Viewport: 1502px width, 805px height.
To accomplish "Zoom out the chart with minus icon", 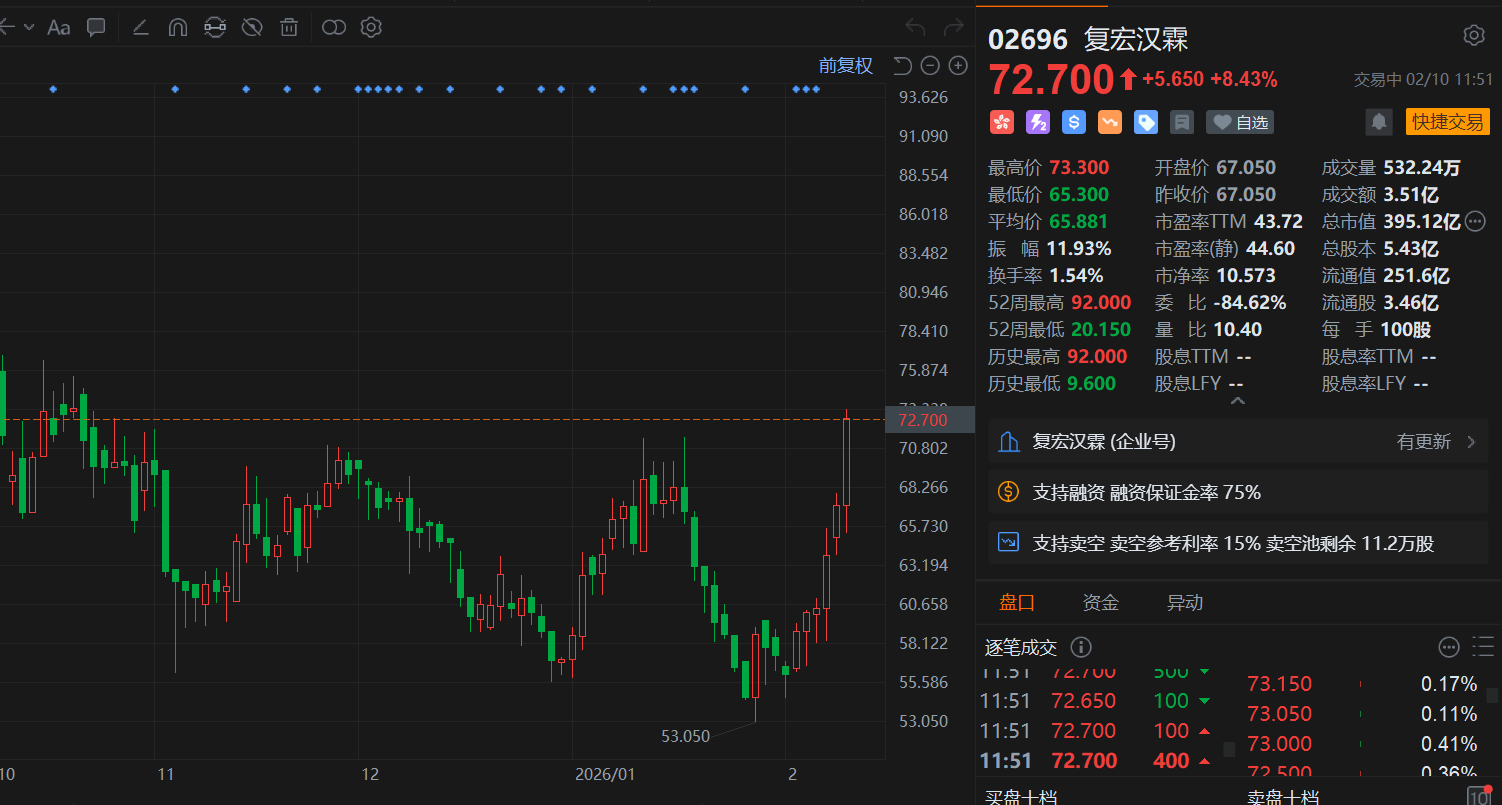I will (930, 66).
